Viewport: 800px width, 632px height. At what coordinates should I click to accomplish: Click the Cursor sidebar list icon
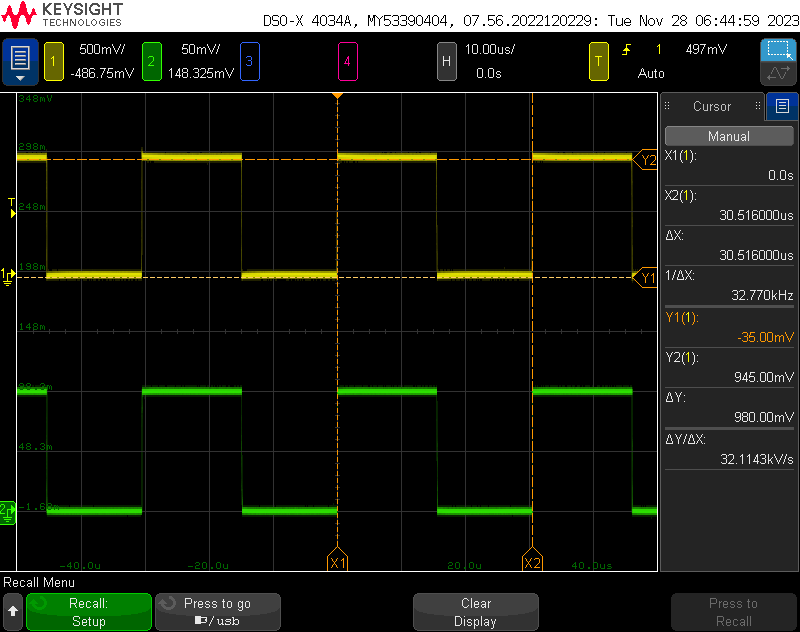[x=782, y=106]
